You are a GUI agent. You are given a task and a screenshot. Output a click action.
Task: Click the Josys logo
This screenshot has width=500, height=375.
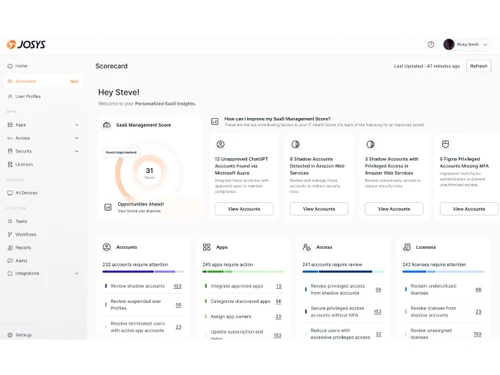[26, 44]
